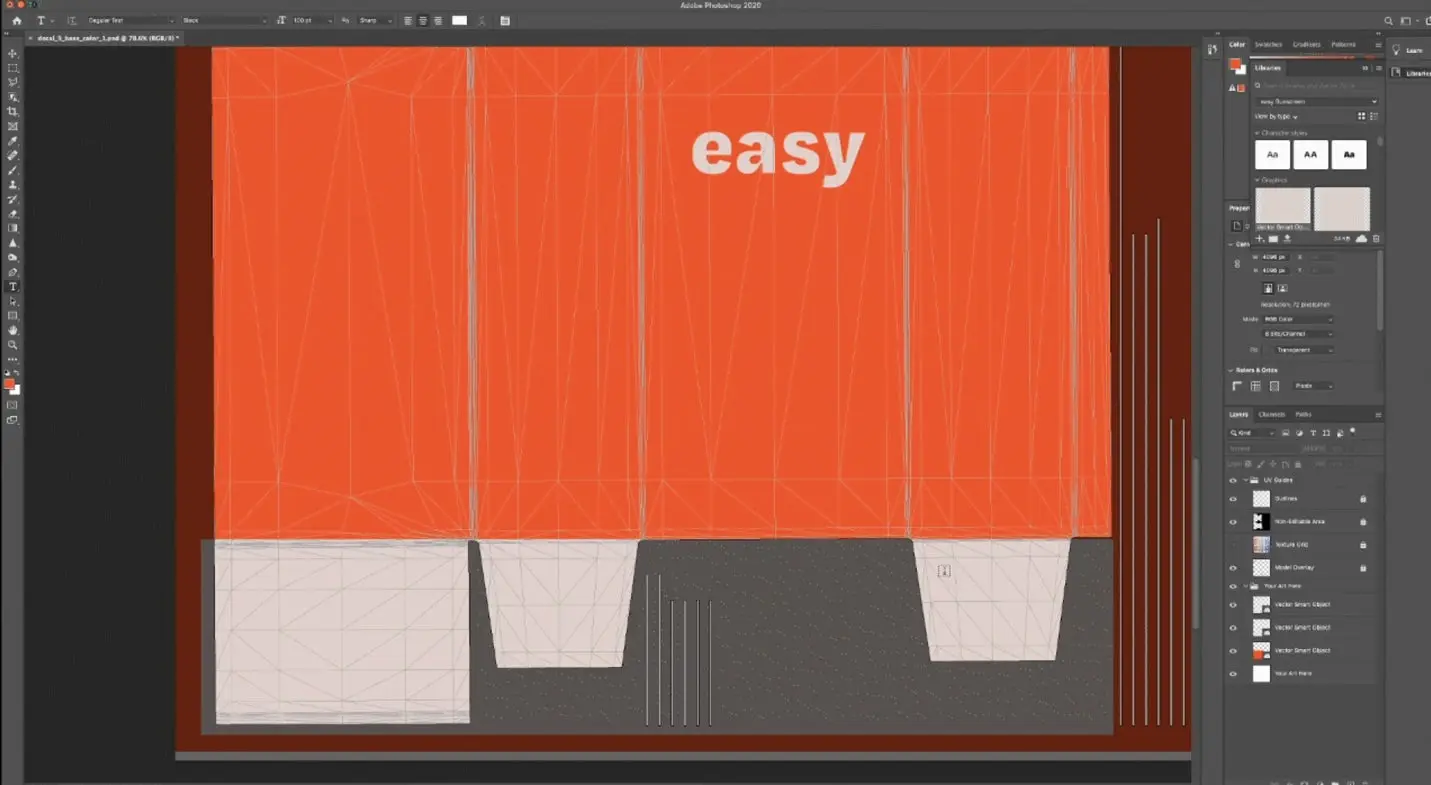Click the Learn button on the right
This screenshot has width=1431, height=785.
(1411, 50)
